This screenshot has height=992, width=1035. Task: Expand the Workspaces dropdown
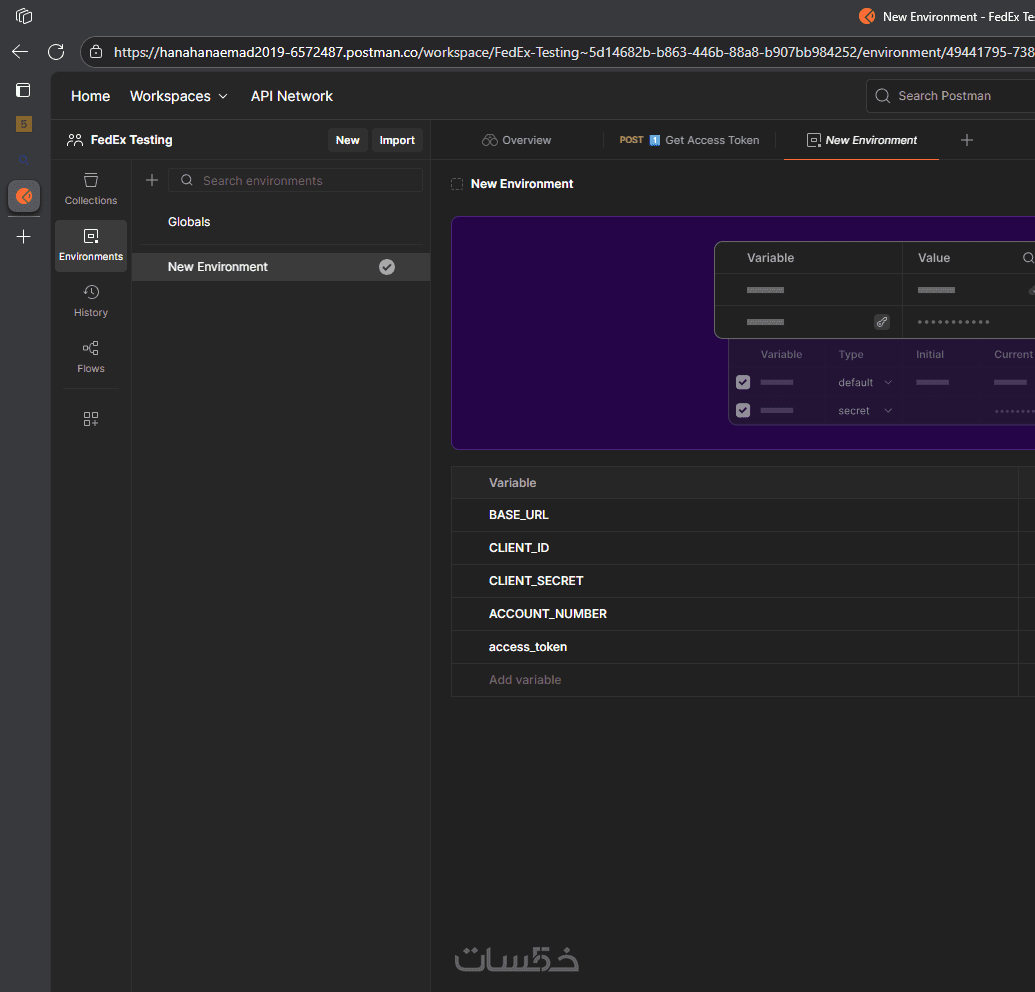coord(178,96)
